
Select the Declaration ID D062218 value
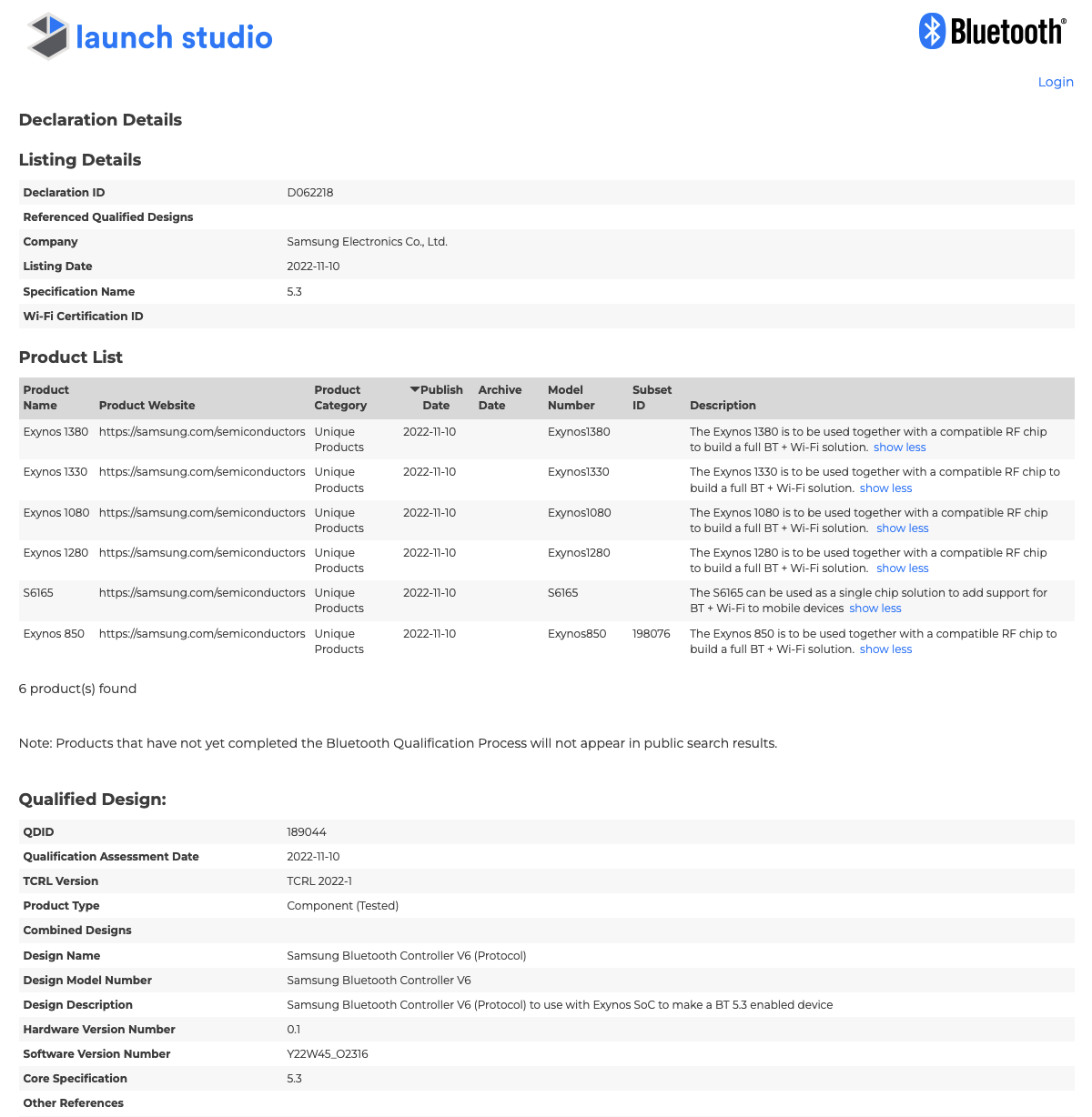click(x=309, y=192)
